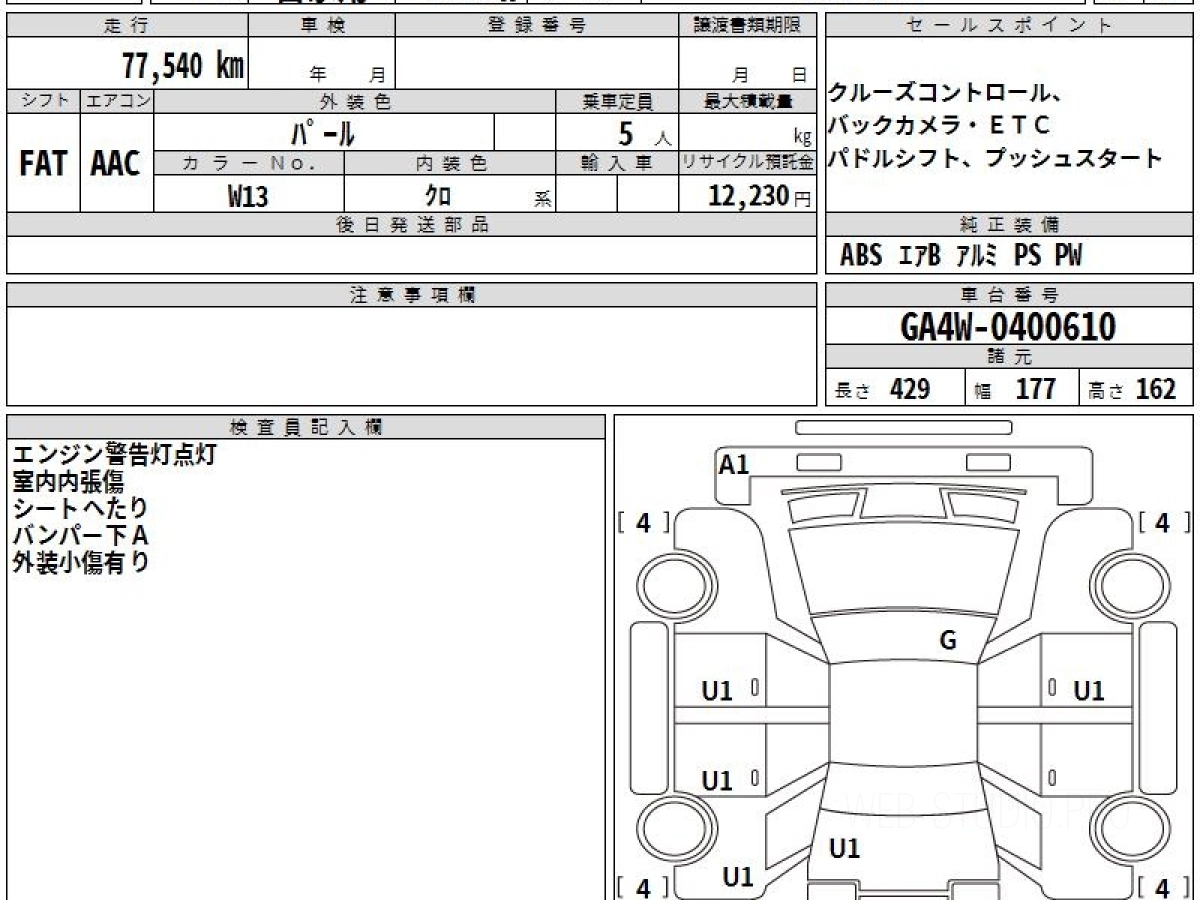Click the note シートへたり

(x=80, y=508)
